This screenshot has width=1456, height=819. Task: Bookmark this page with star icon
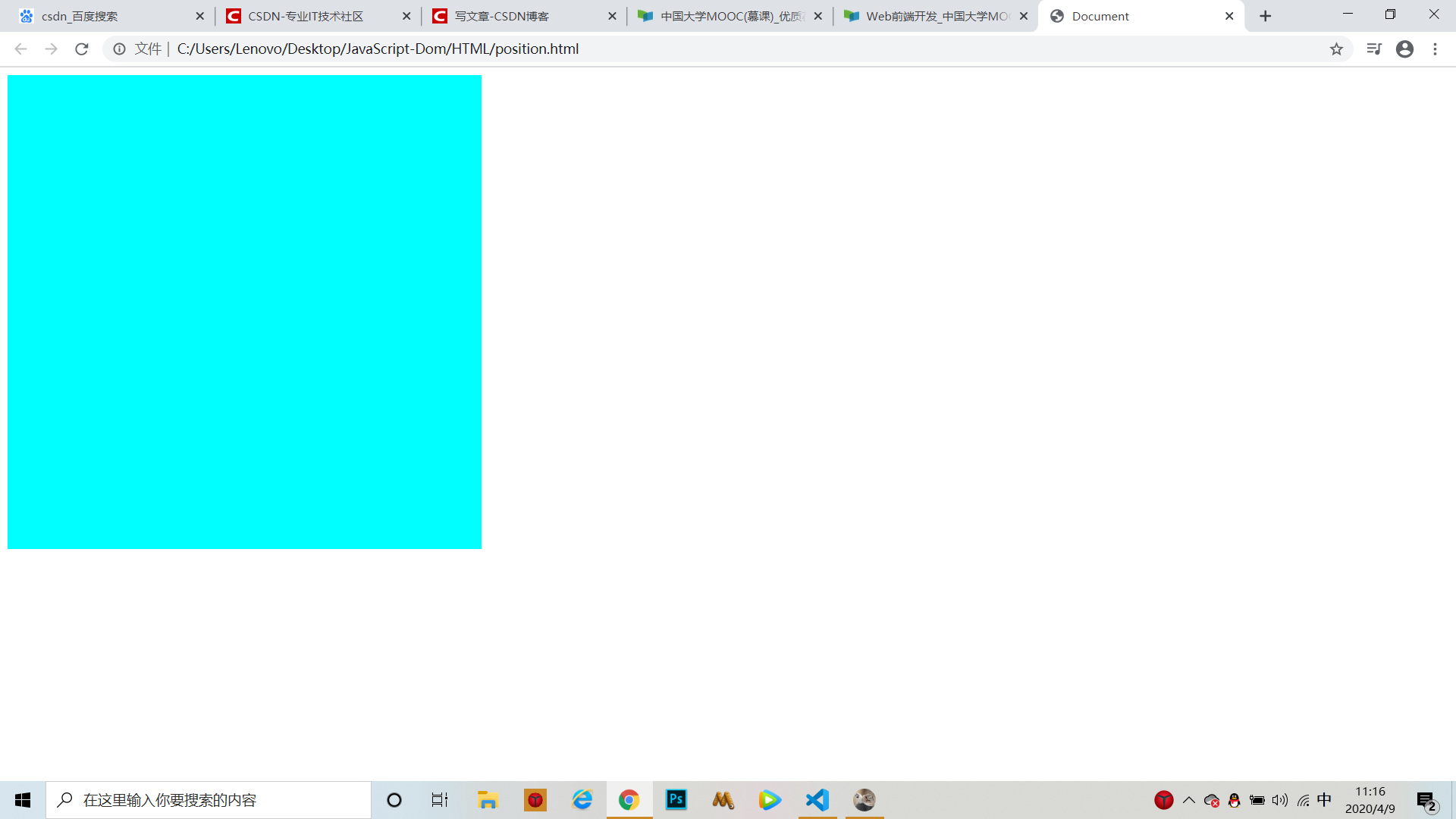(x=1336, y=49)
